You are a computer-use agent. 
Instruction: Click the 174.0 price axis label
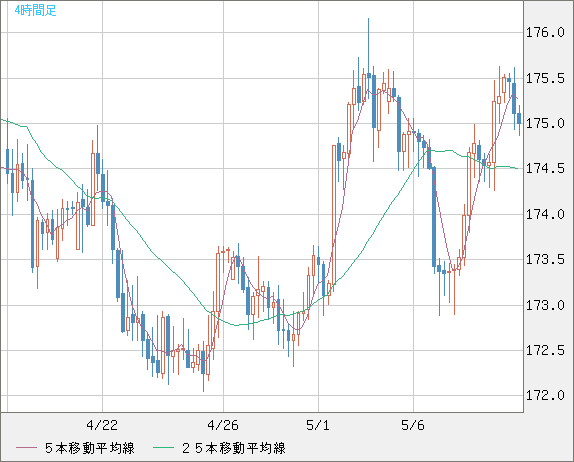pos(545,214)
